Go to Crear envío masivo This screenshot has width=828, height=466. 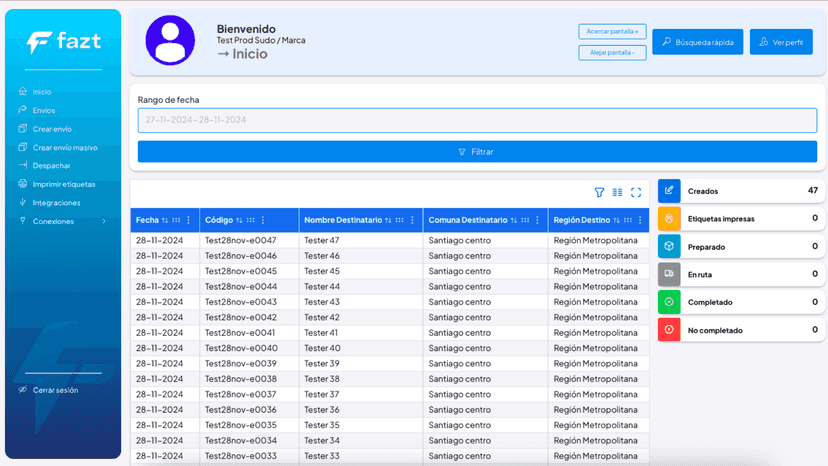(64, 147)
